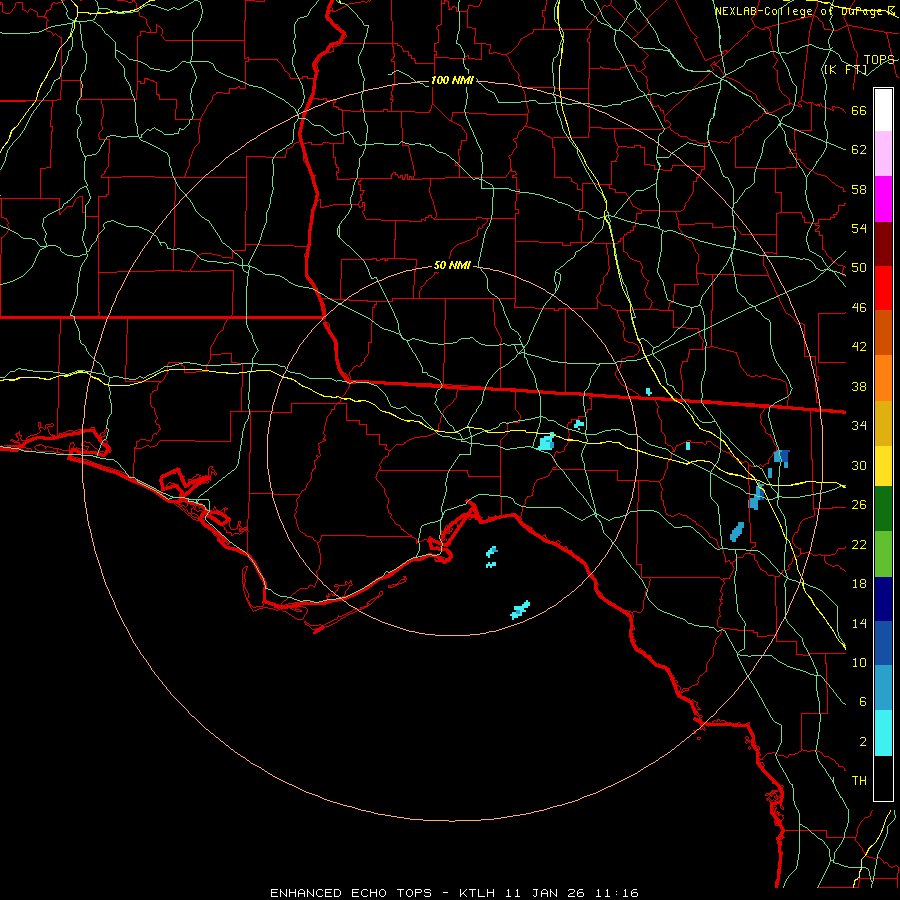Click the 62 legend value
This screenshot has height=900, width=900.
click(x=859, y=150)
